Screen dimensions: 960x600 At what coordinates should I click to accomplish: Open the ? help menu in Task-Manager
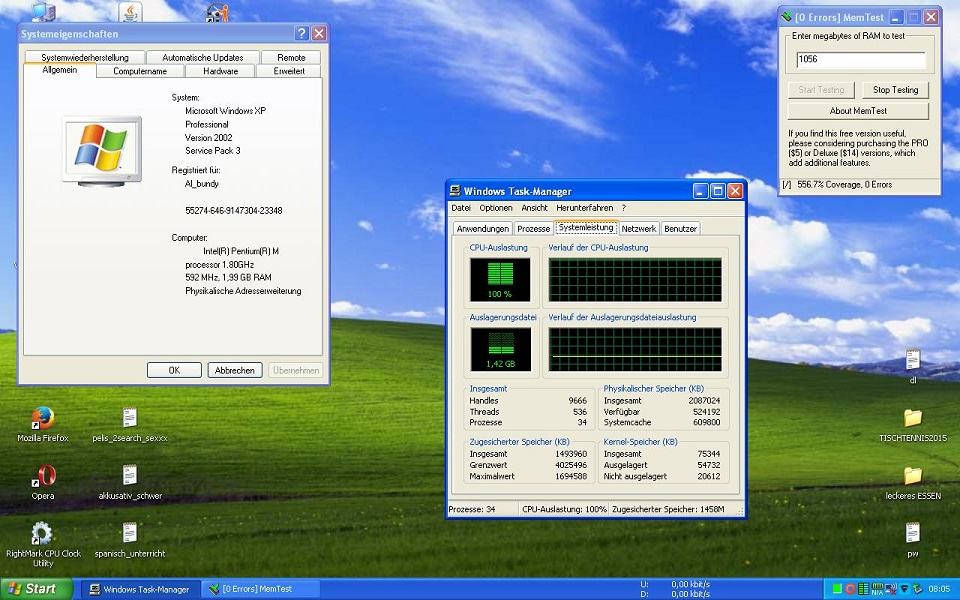pos(624,208)
